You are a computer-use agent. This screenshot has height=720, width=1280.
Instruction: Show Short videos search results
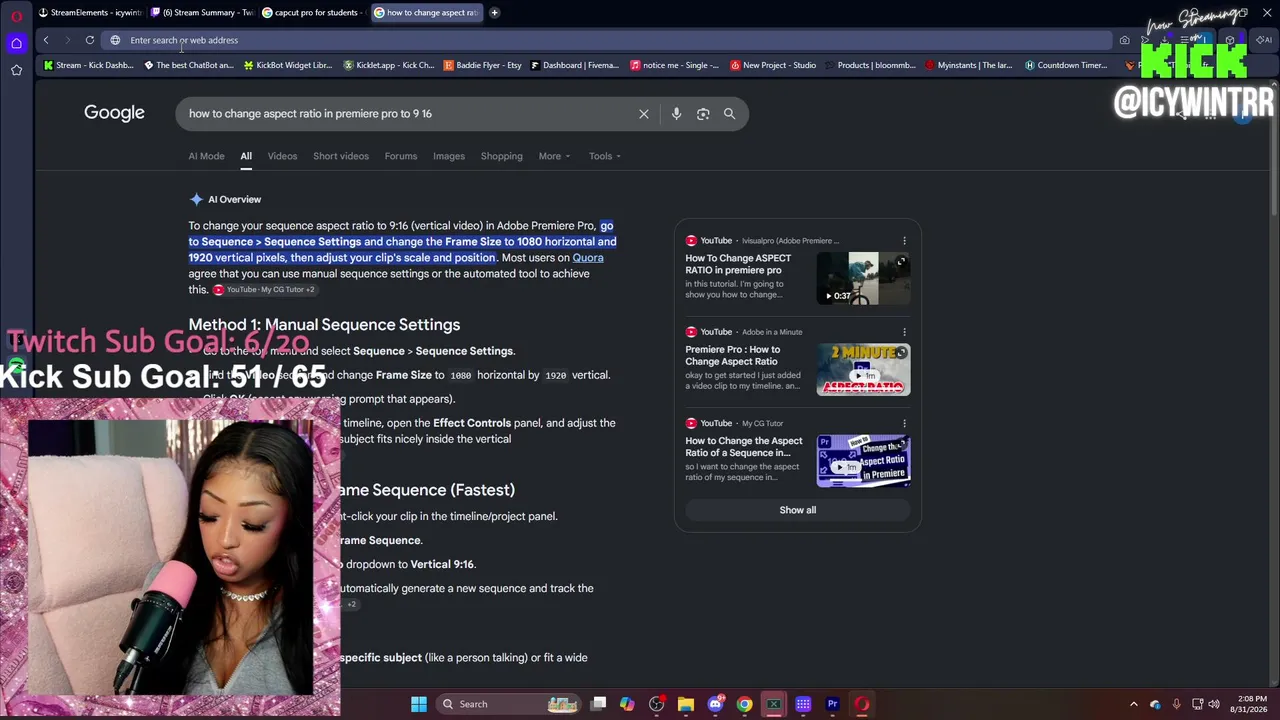click(x=341, y=156)
